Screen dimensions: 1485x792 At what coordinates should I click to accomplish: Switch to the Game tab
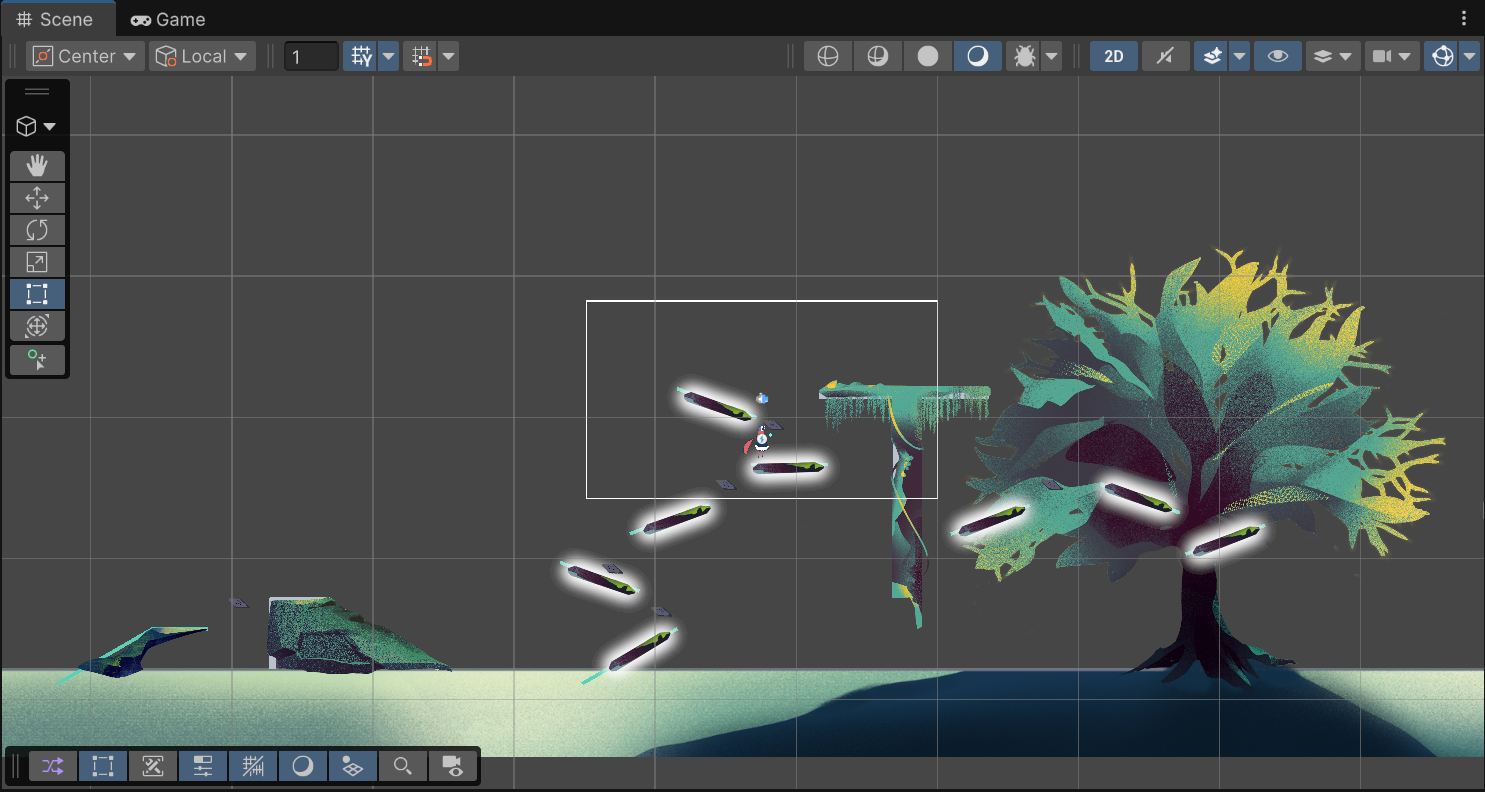(168, 19)
